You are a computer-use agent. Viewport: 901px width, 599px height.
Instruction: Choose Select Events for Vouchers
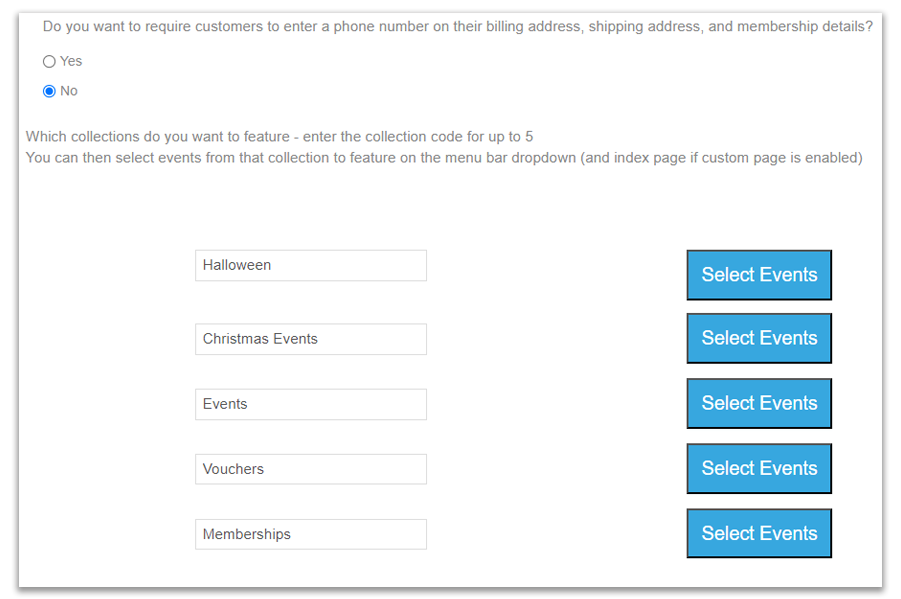[x=759, y=468]
